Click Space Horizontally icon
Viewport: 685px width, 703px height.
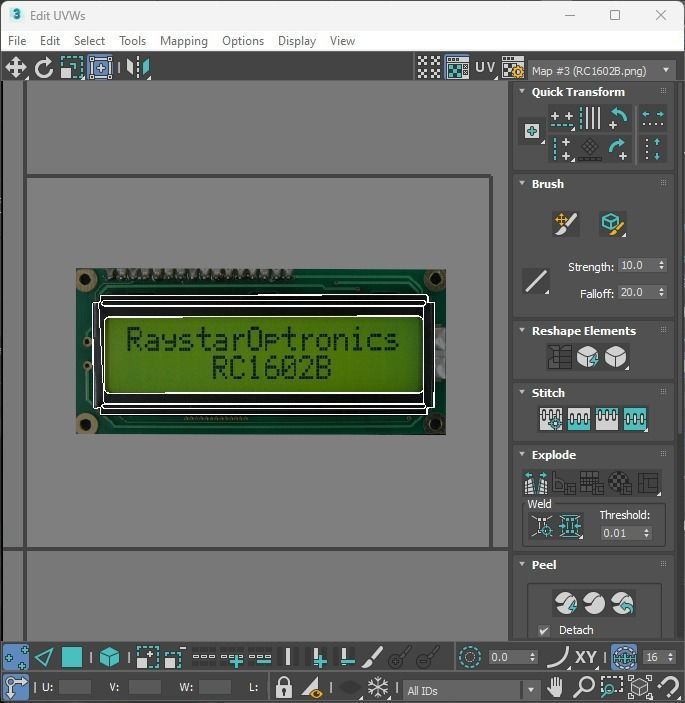653,118
